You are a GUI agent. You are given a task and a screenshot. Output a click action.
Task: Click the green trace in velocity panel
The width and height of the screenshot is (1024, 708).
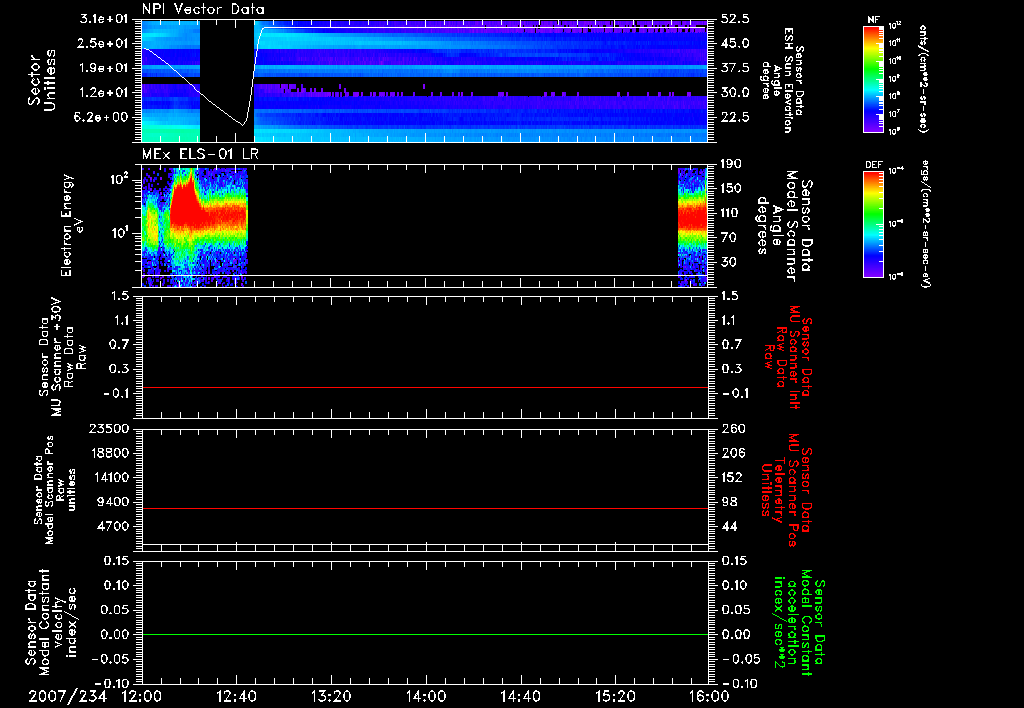[425, 634]
